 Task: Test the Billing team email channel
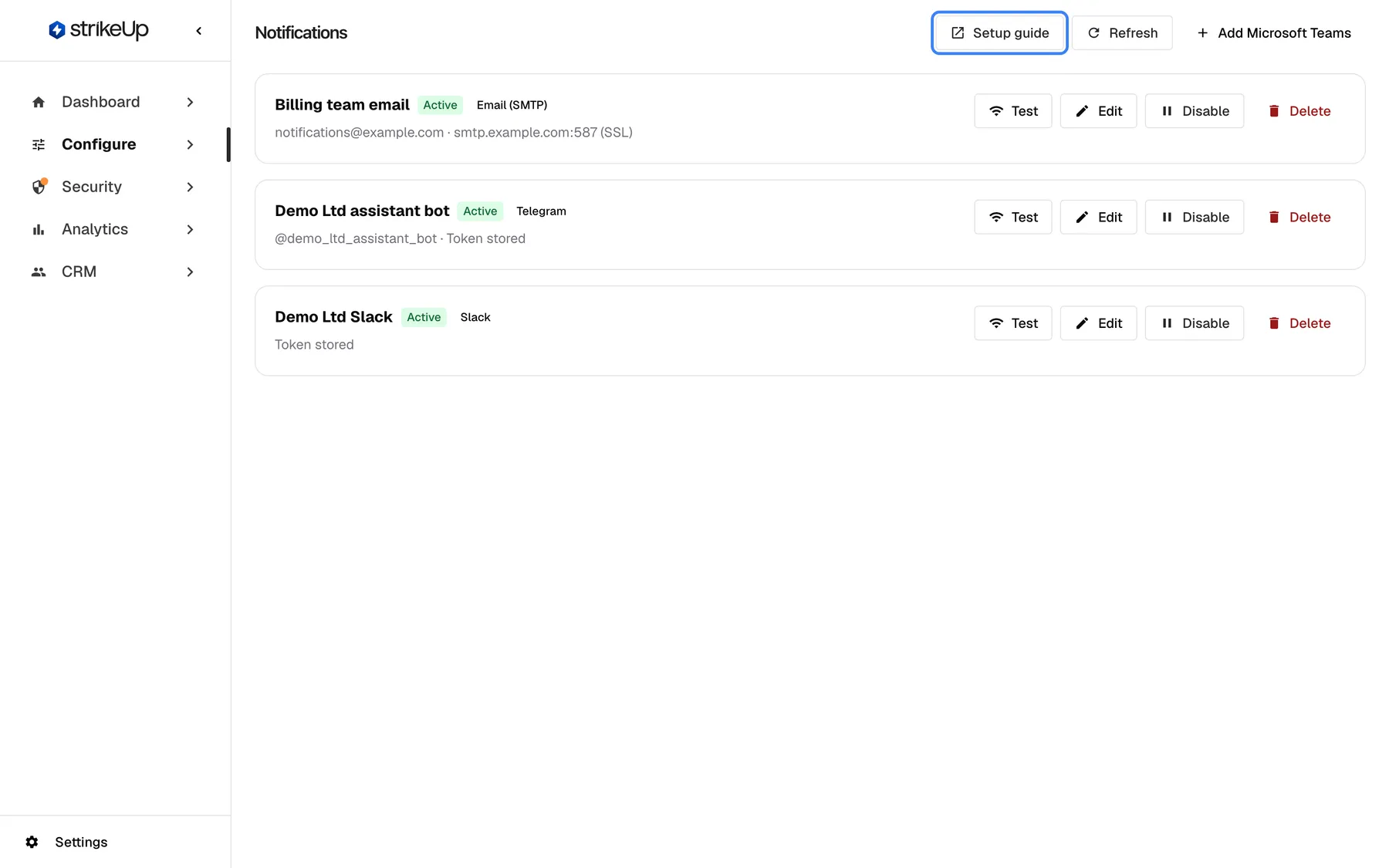point(1013,111)
